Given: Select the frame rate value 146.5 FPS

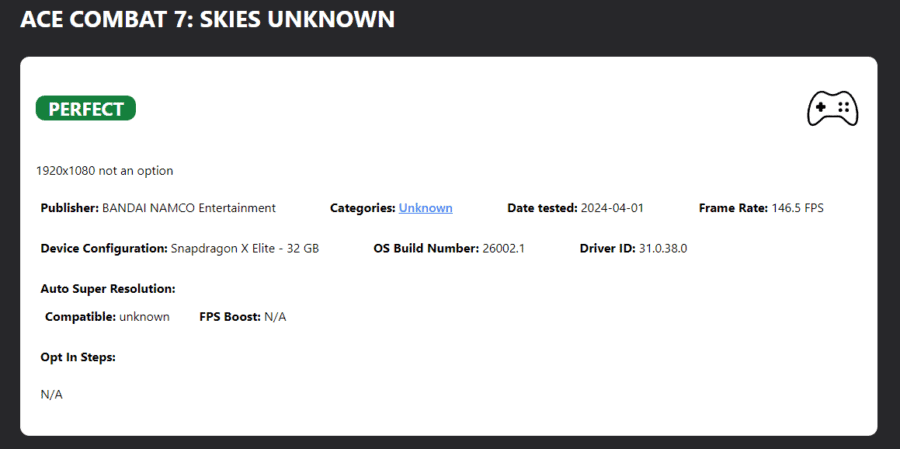Looking at the screenshot, I should click(x=797, y=208).
